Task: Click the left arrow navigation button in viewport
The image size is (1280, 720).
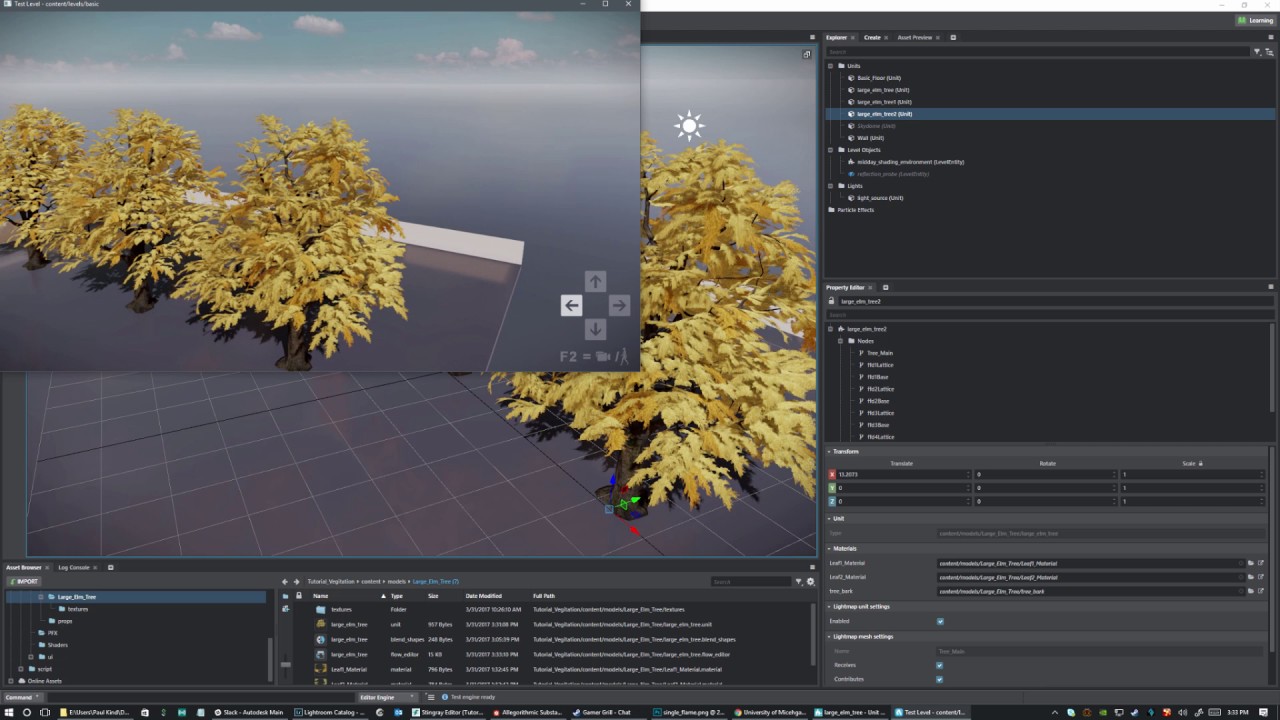Action: (571, 305)
